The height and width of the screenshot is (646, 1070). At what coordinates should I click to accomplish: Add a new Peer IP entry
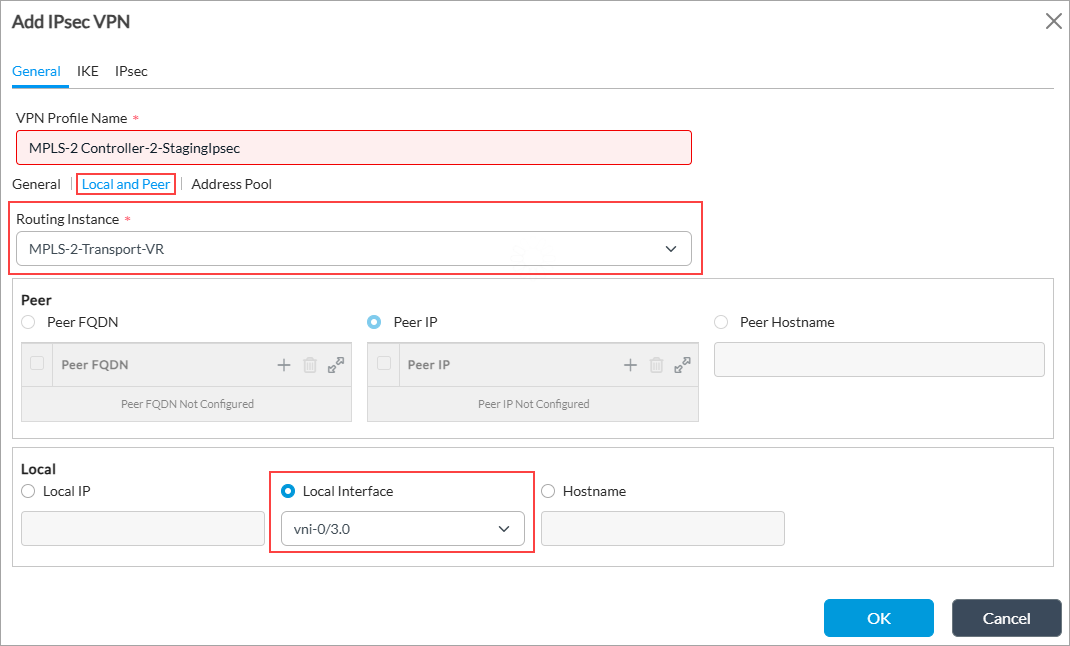click(630, 365)
